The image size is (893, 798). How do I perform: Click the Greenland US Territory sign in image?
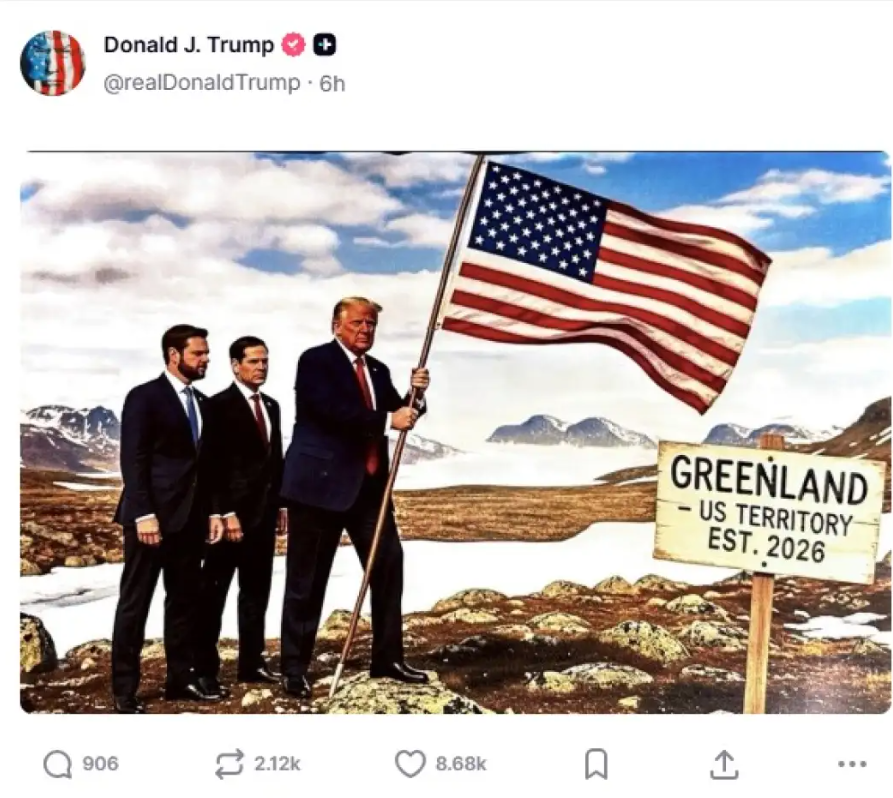tap(769, 511)
